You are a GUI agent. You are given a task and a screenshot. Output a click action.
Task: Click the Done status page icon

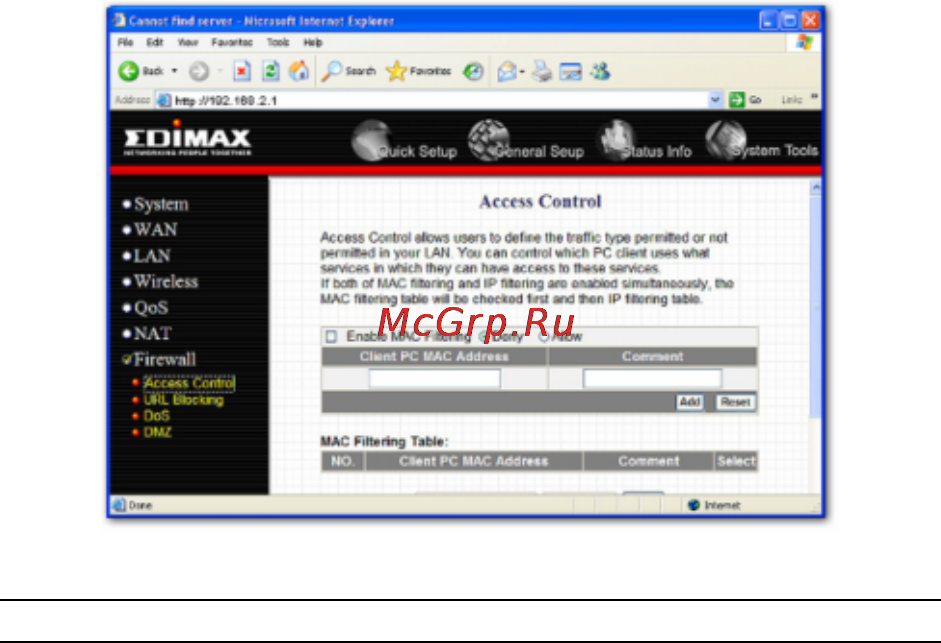coord(119,505)
